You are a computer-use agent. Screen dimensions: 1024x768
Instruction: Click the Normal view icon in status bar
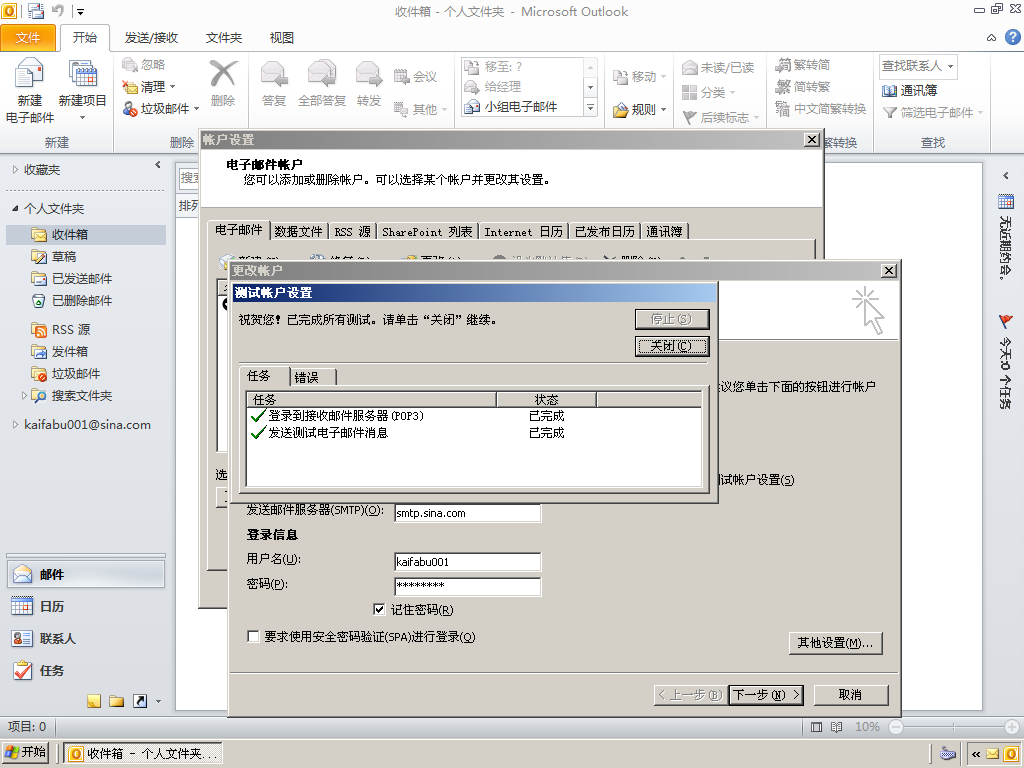816,727
